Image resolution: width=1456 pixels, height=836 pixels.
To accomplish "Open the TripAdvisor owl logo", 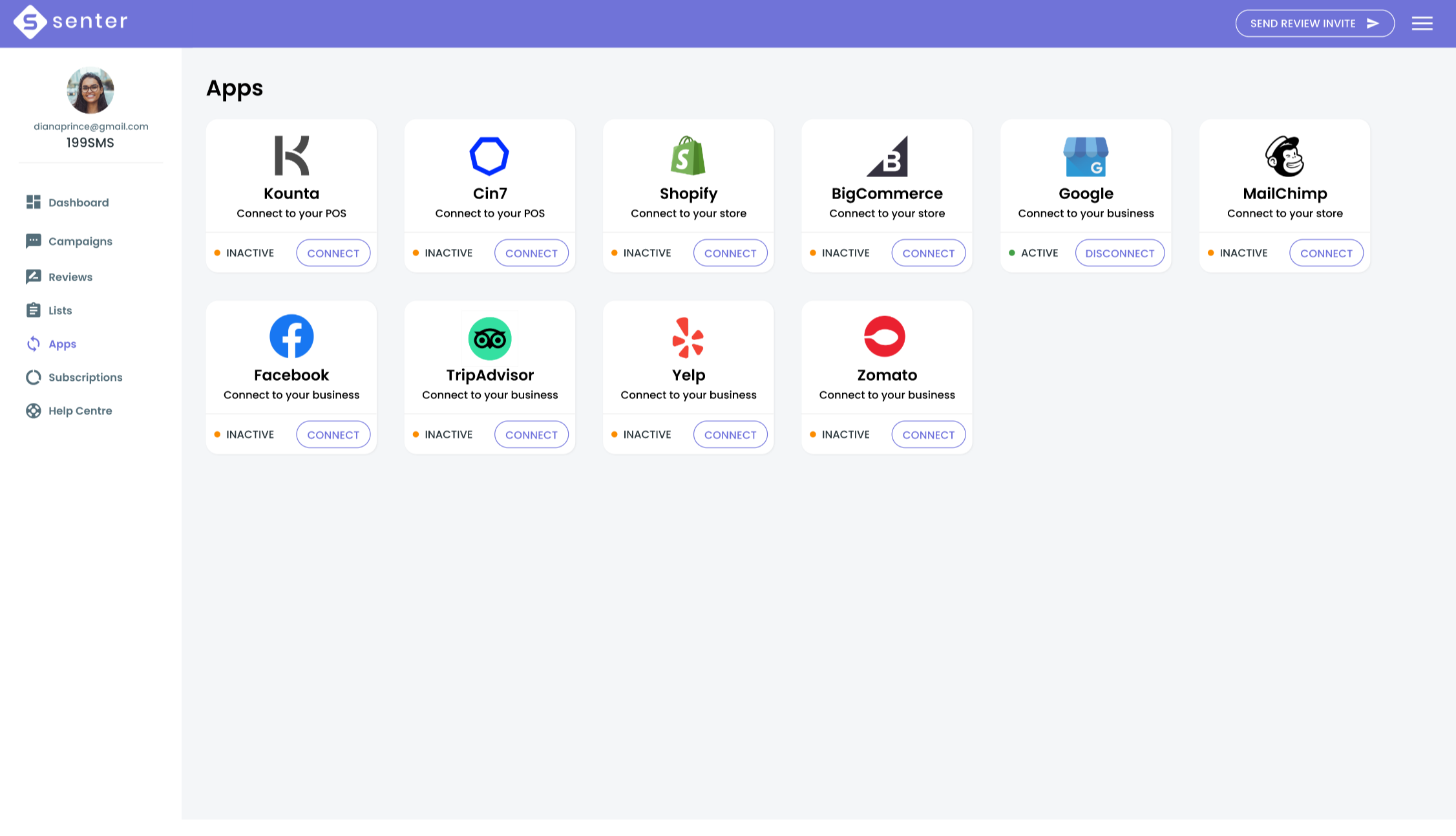I will tap(489, 338).
